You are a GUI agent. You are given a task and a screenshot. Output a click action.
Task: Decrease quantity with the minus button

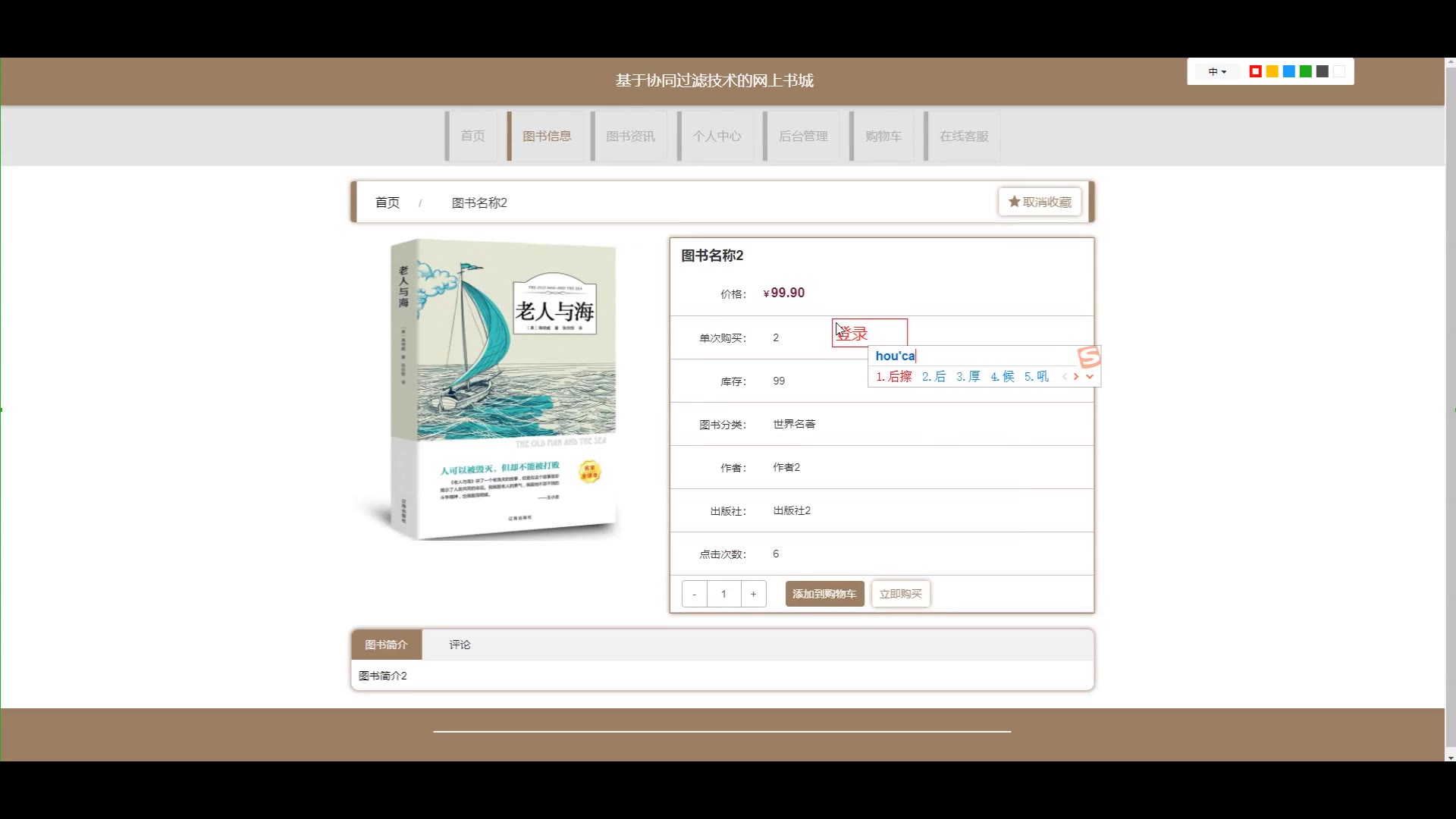click(694, 594)
